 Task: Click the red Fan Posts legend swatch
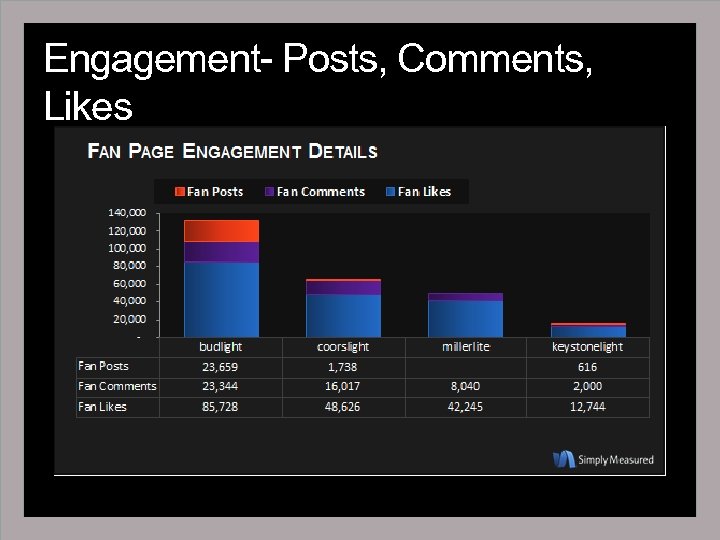click(180, 191)
